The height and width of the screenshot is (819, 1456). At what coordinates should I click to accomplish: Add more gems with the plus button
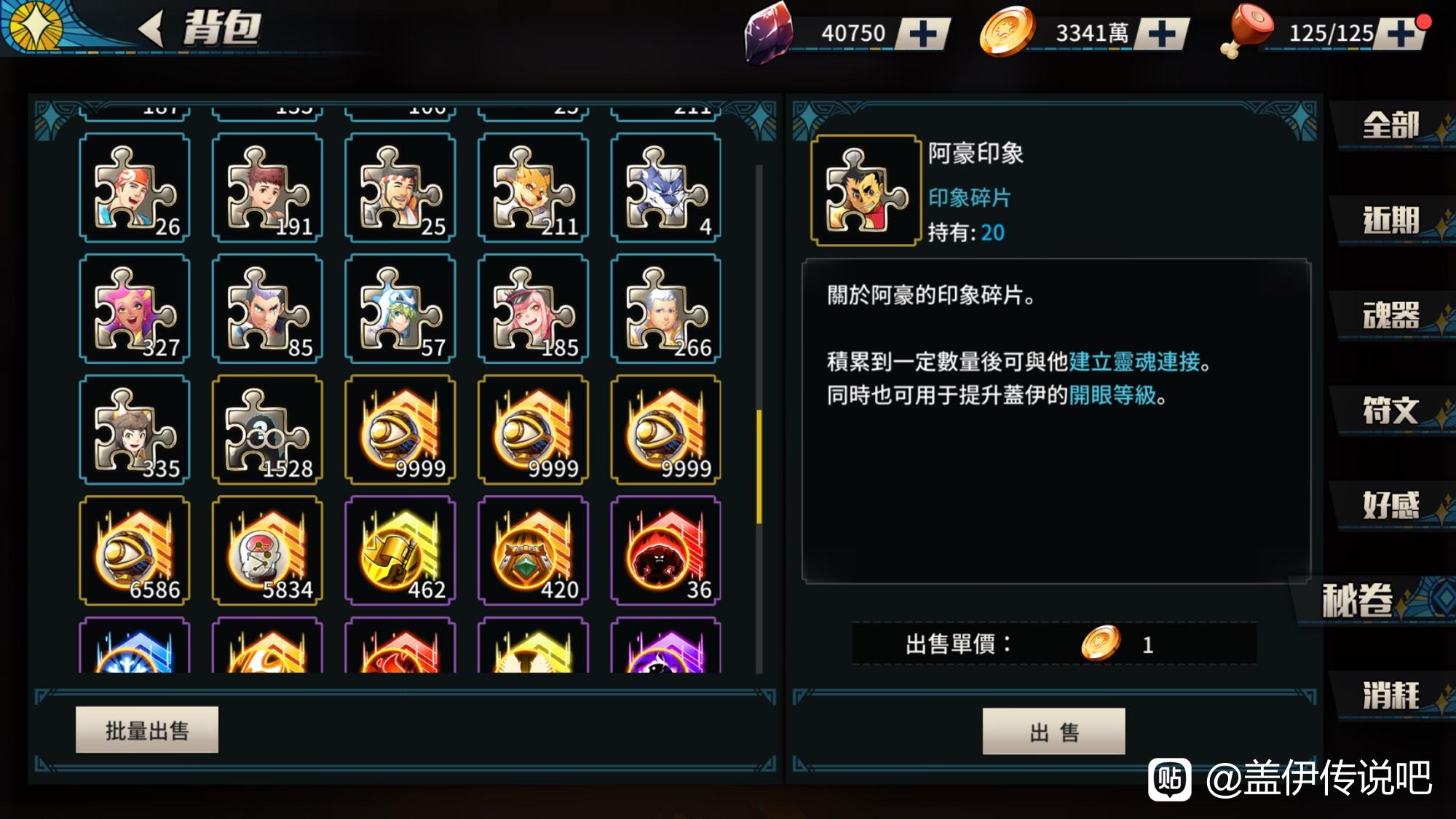[x=923, y=33]
